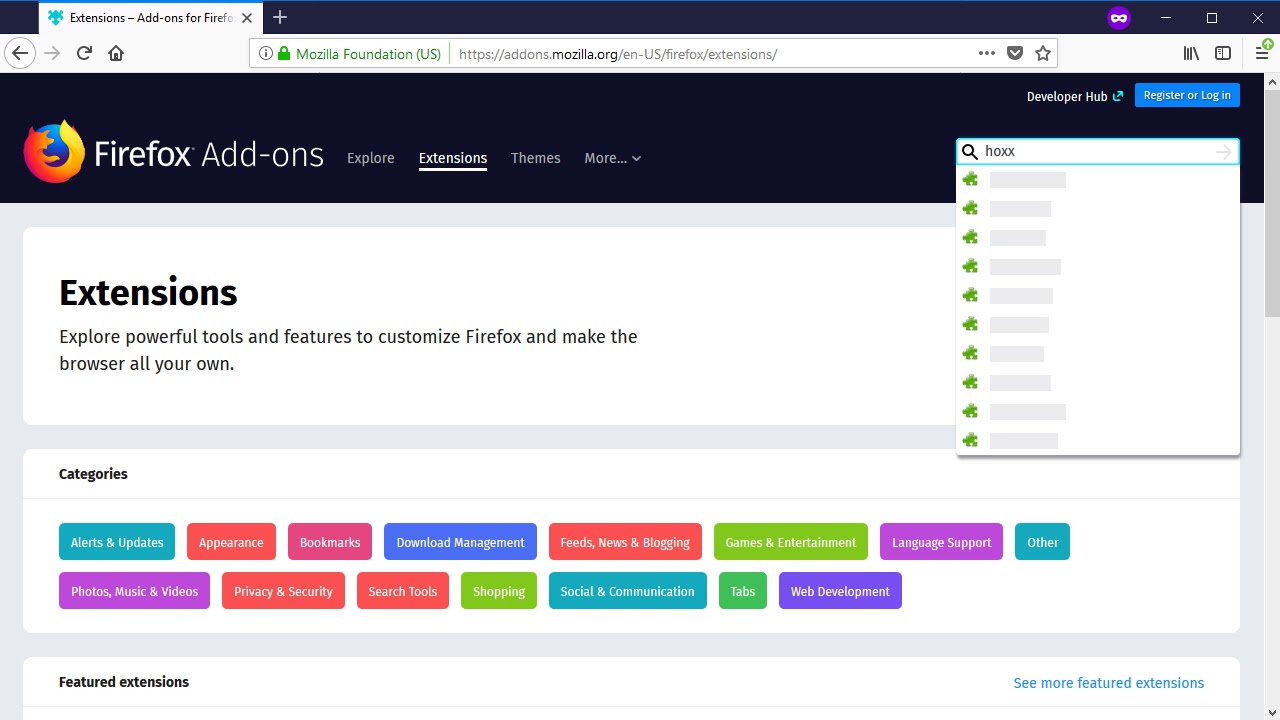Viewport: 1280px width, 720px height.
Task: Browse the Appearance category
Action: pyautogui.click(x=231, y=542)
